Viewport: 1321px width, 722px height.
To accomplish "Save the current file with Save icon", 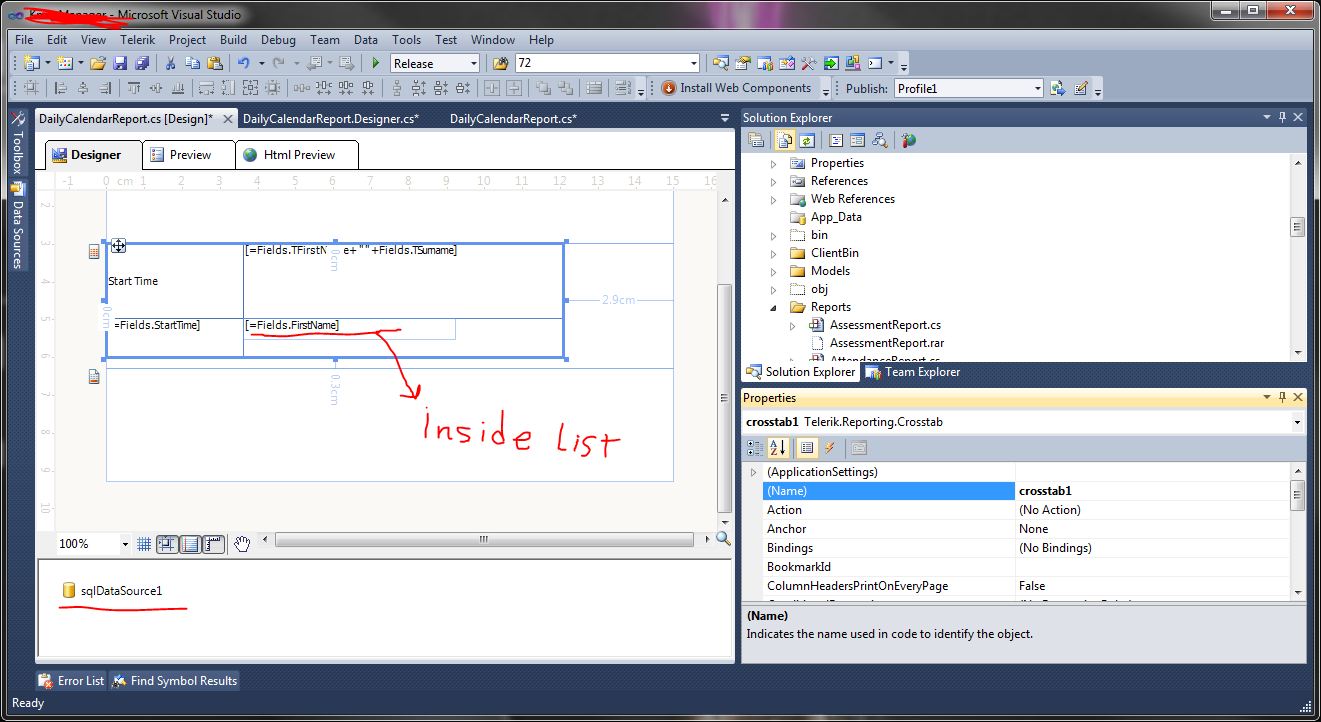I will point(120,63).
